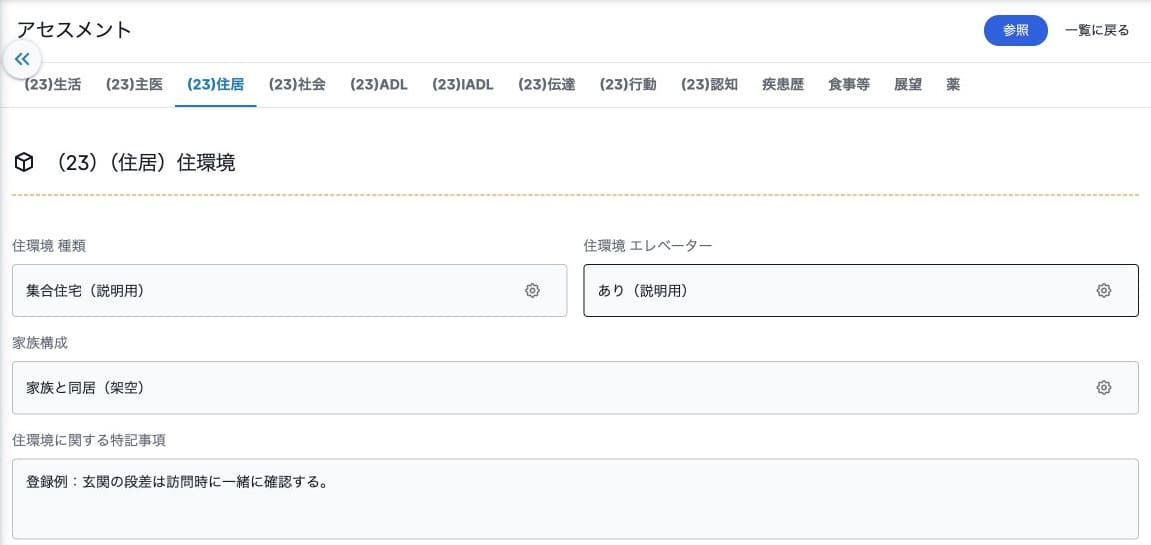Open gear settings for 住環境 種類 field
Image resolution: width=1151 pixels, height=545 pixels.
pyautogui.click(x=532, y=290)
